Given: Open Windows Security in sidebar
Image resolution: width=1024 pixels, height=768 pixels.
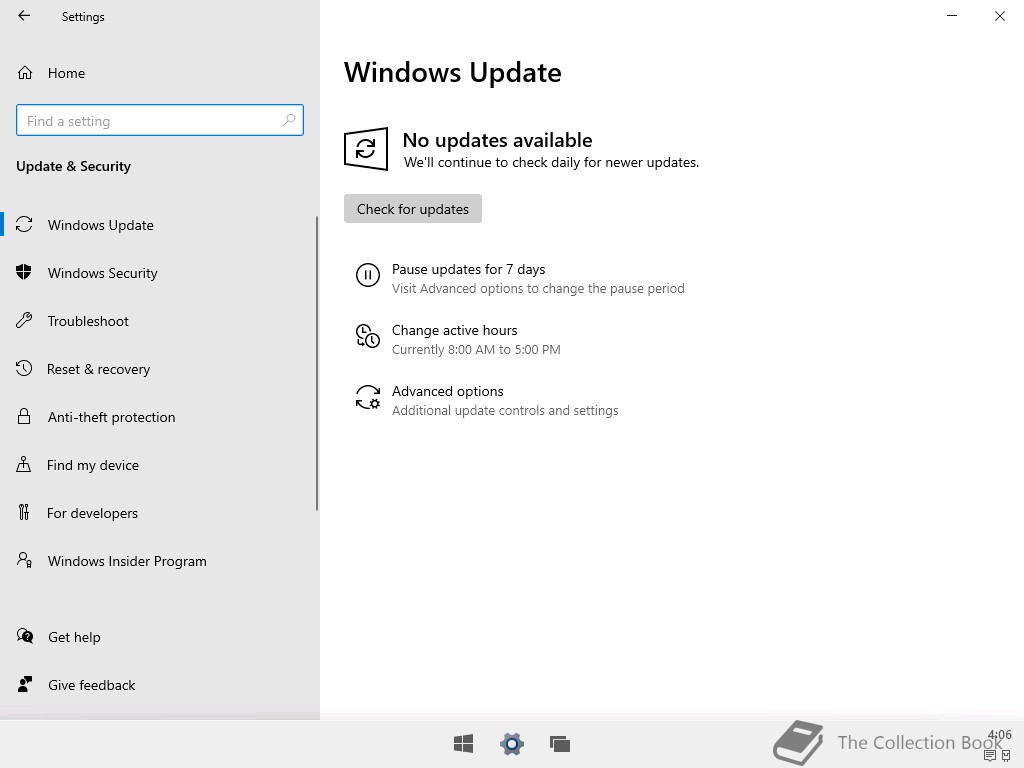Looking at the screenshot, I should (103, 273).
